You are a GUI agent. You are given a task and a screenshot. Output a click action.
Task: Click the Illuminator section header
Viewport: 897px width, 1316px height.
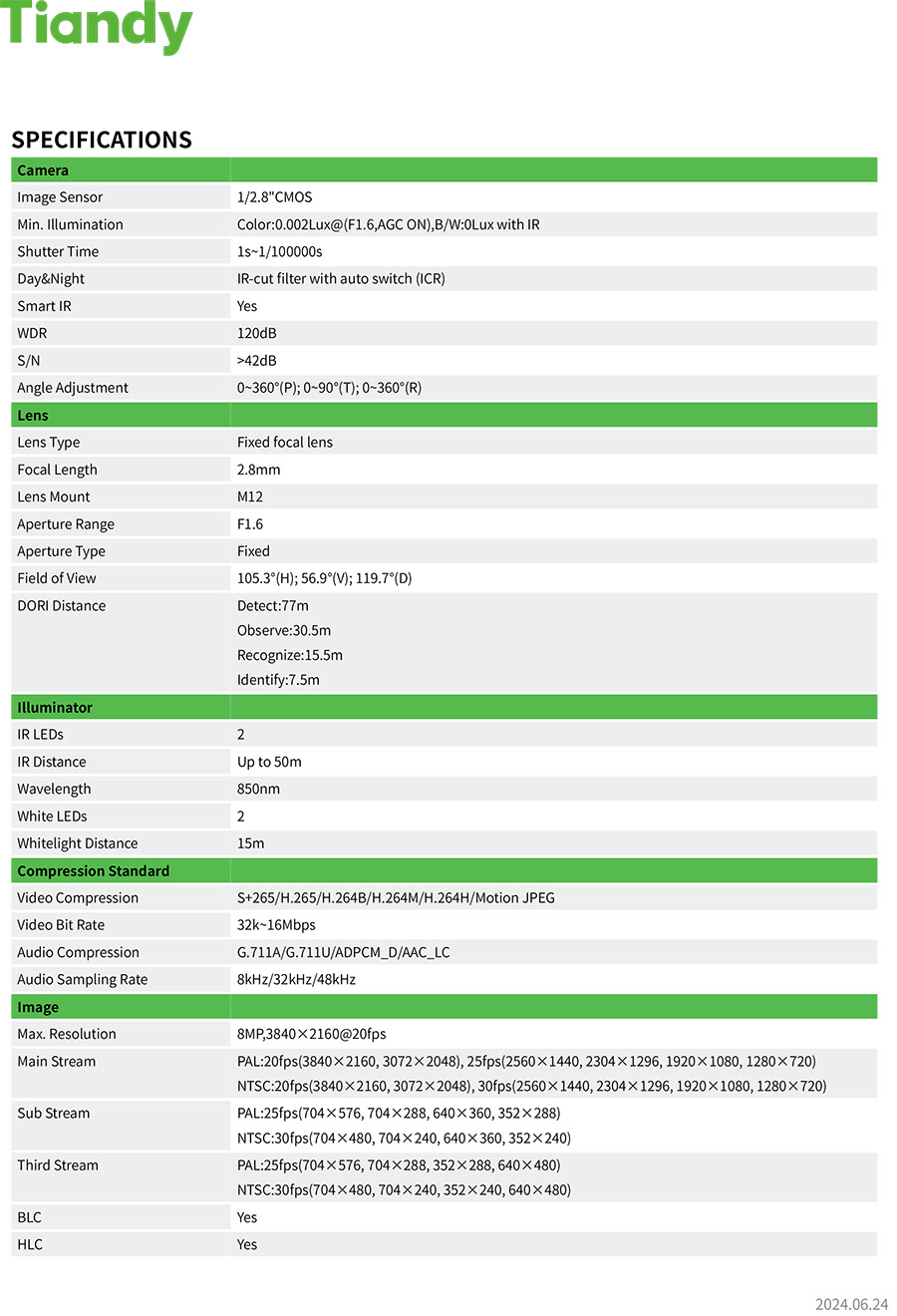pos(55,708)
